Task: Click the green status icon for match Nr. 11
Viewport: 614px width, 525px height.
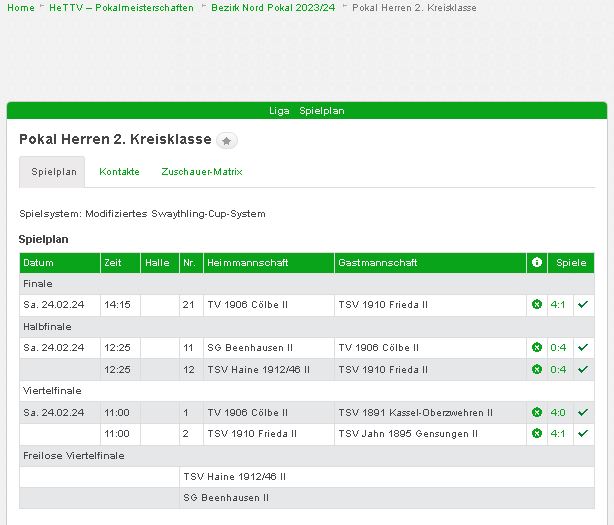Action: [537, 347]
